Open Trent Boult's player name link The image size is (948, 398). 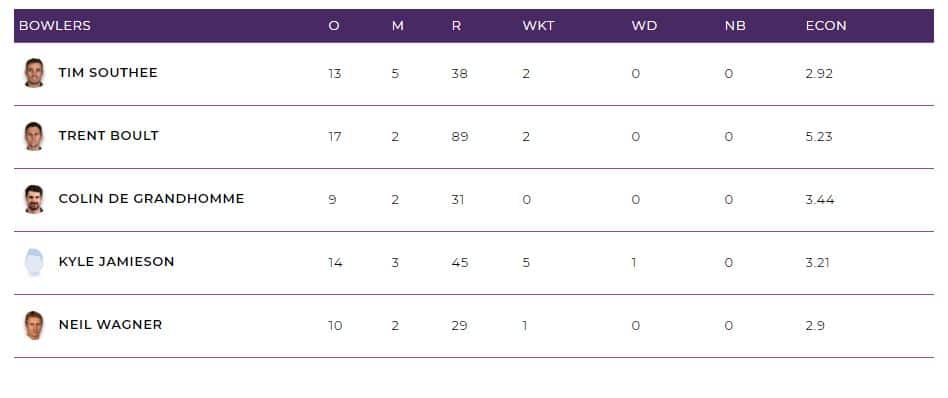(x=109, y=135)
